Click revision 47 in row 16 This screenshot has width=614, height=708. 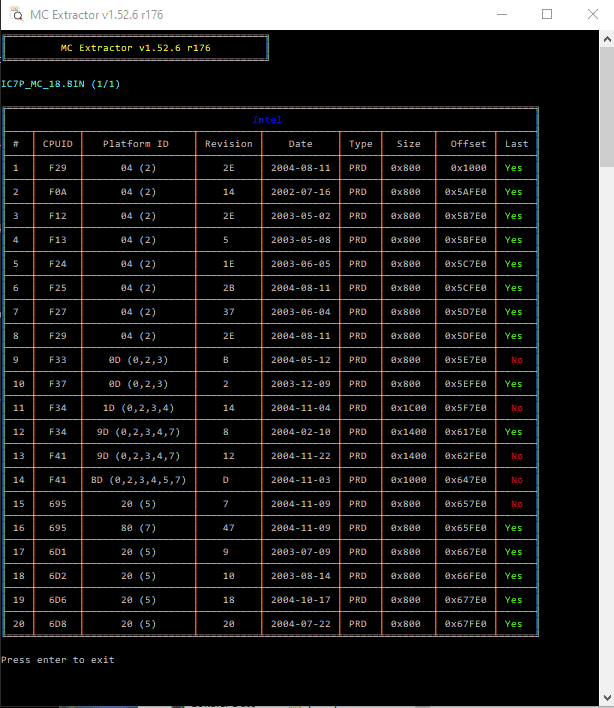[x=228, y=528]
